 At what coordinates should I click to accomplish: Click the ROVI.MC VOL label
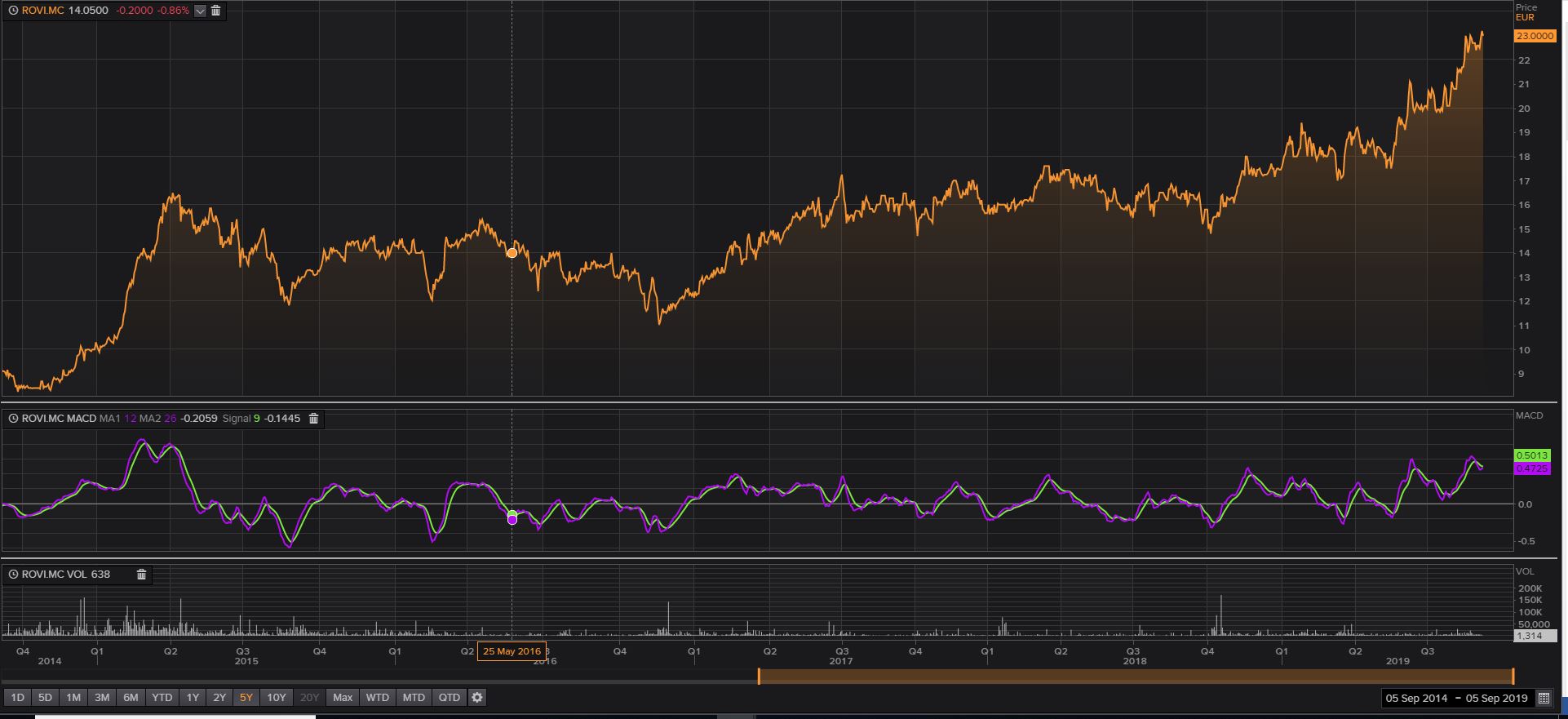54,575
